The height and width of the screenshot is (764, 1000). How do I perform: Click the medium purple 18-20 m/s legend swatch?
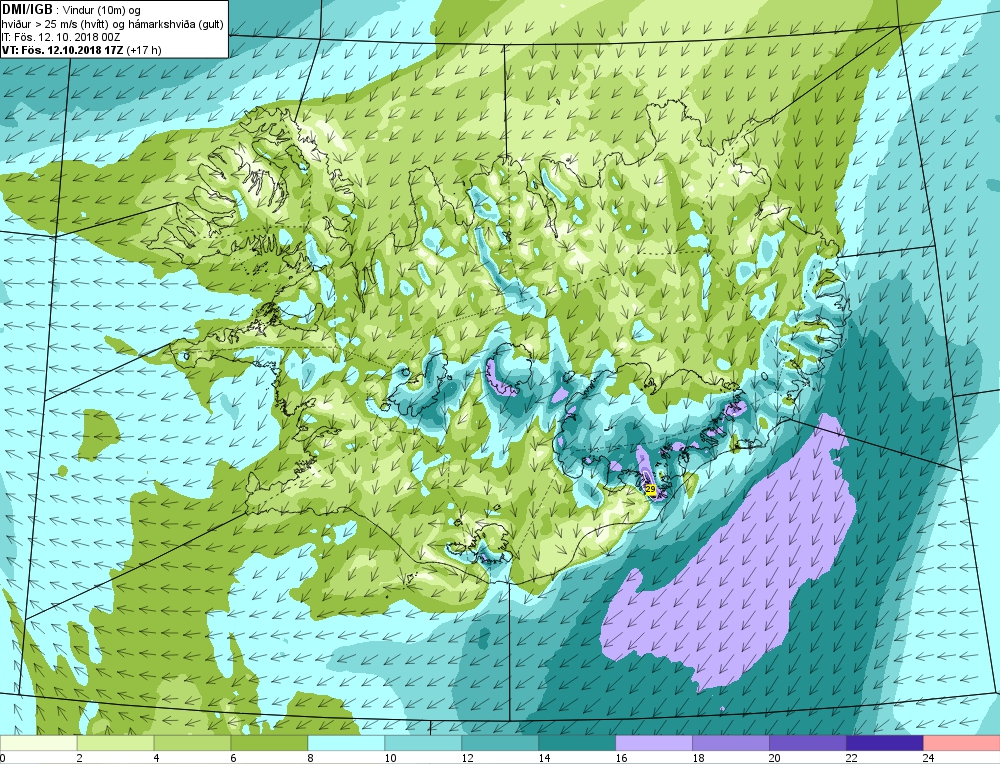pos(731,743)
